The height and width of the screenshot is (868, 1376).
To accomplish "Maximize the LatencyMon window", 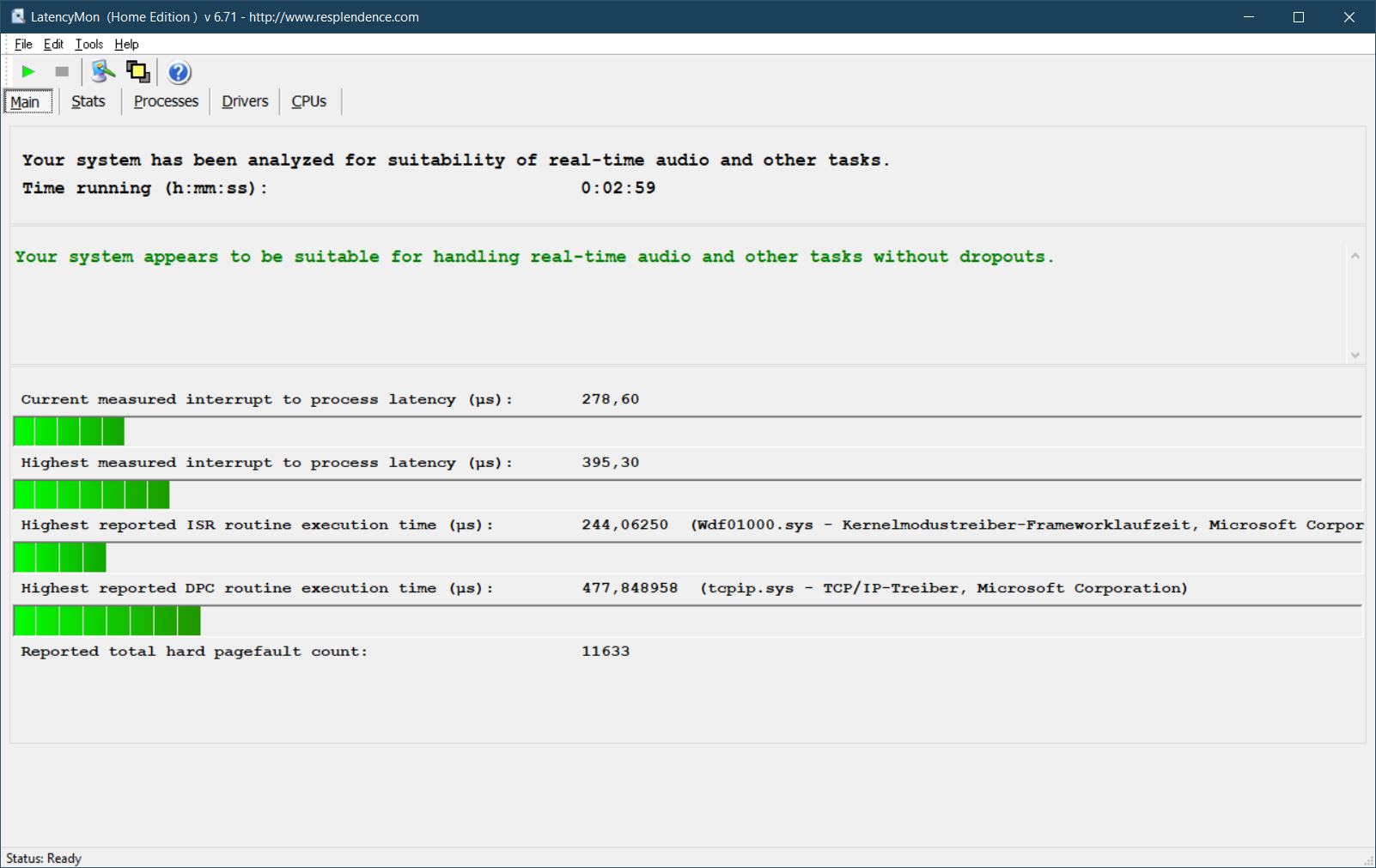I will (x=1299, y=16).
